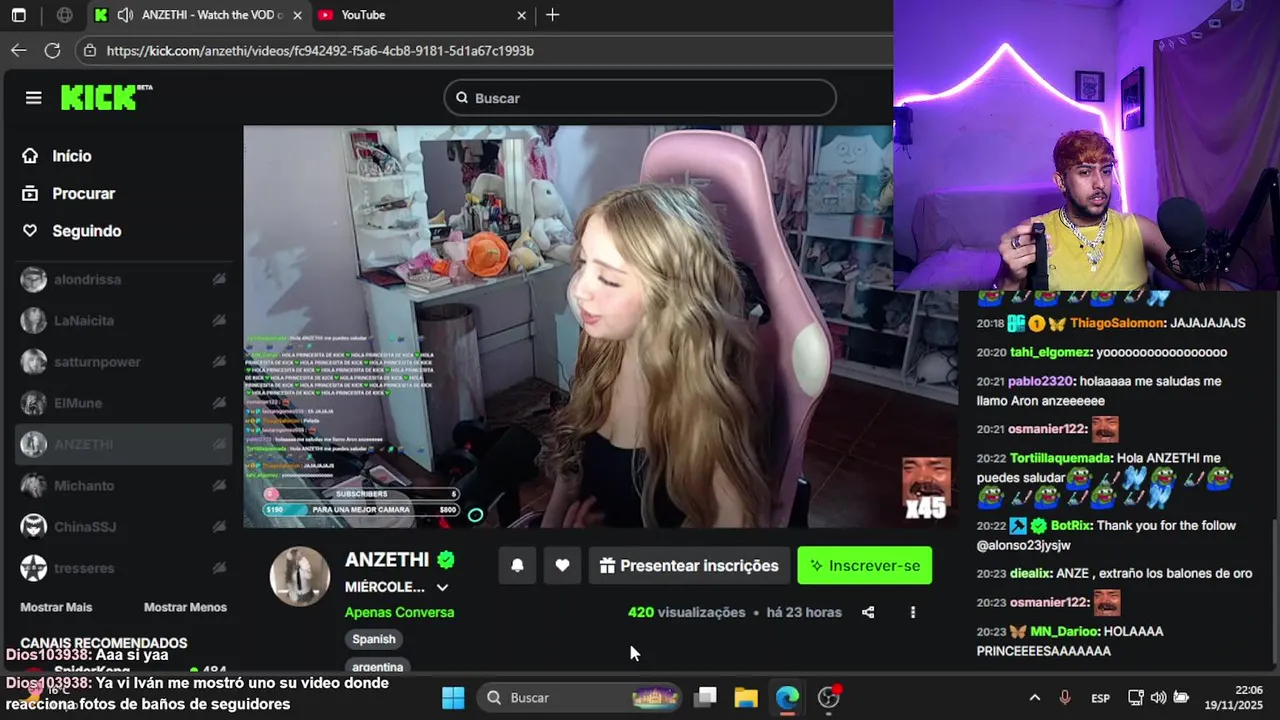Click Presentear inscrições button
The width and height of the screenshot is (1280, 720).
pos(689,566)
